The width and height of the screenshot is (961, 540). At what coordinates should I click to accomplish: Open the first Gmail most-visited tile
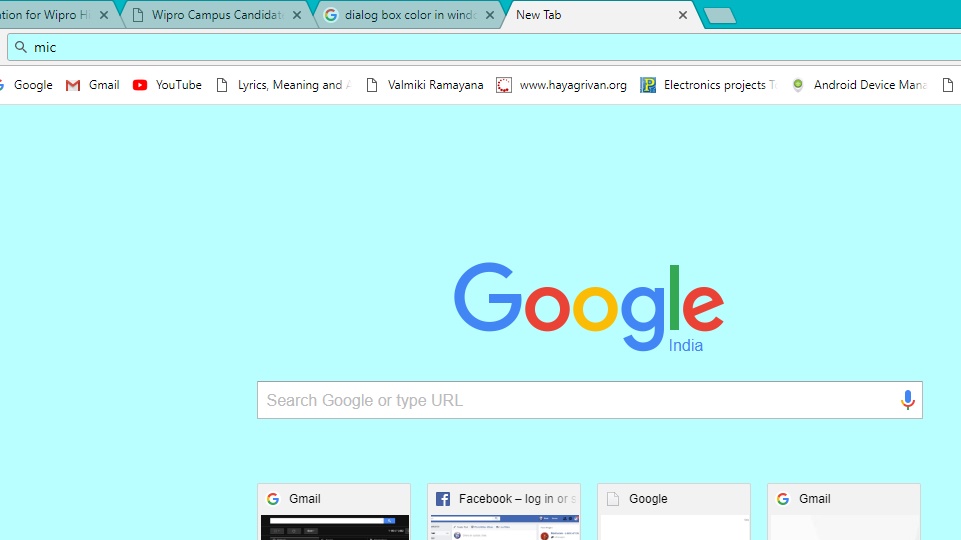coord(334,512)
